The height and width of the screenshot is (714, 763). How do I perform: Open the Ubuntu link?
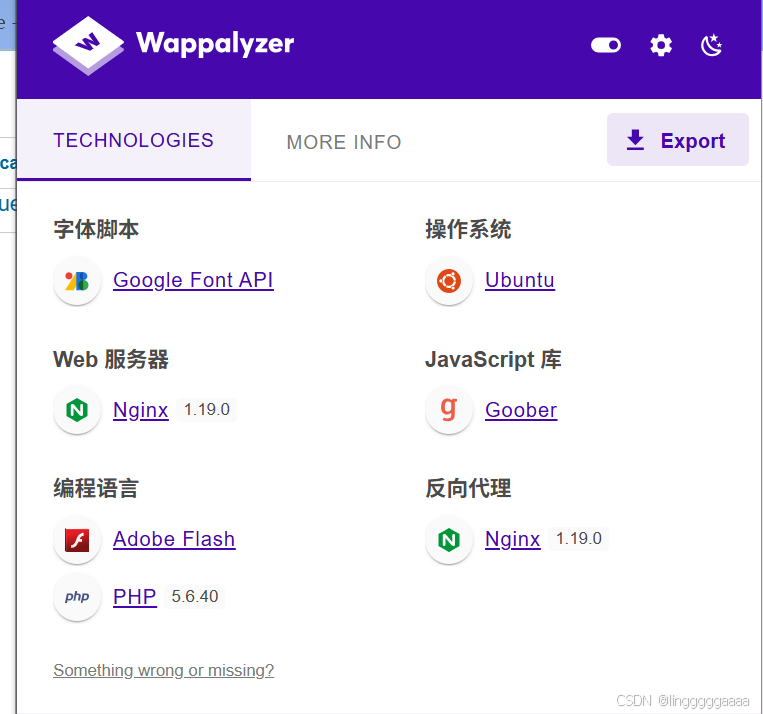coord(520,280)
